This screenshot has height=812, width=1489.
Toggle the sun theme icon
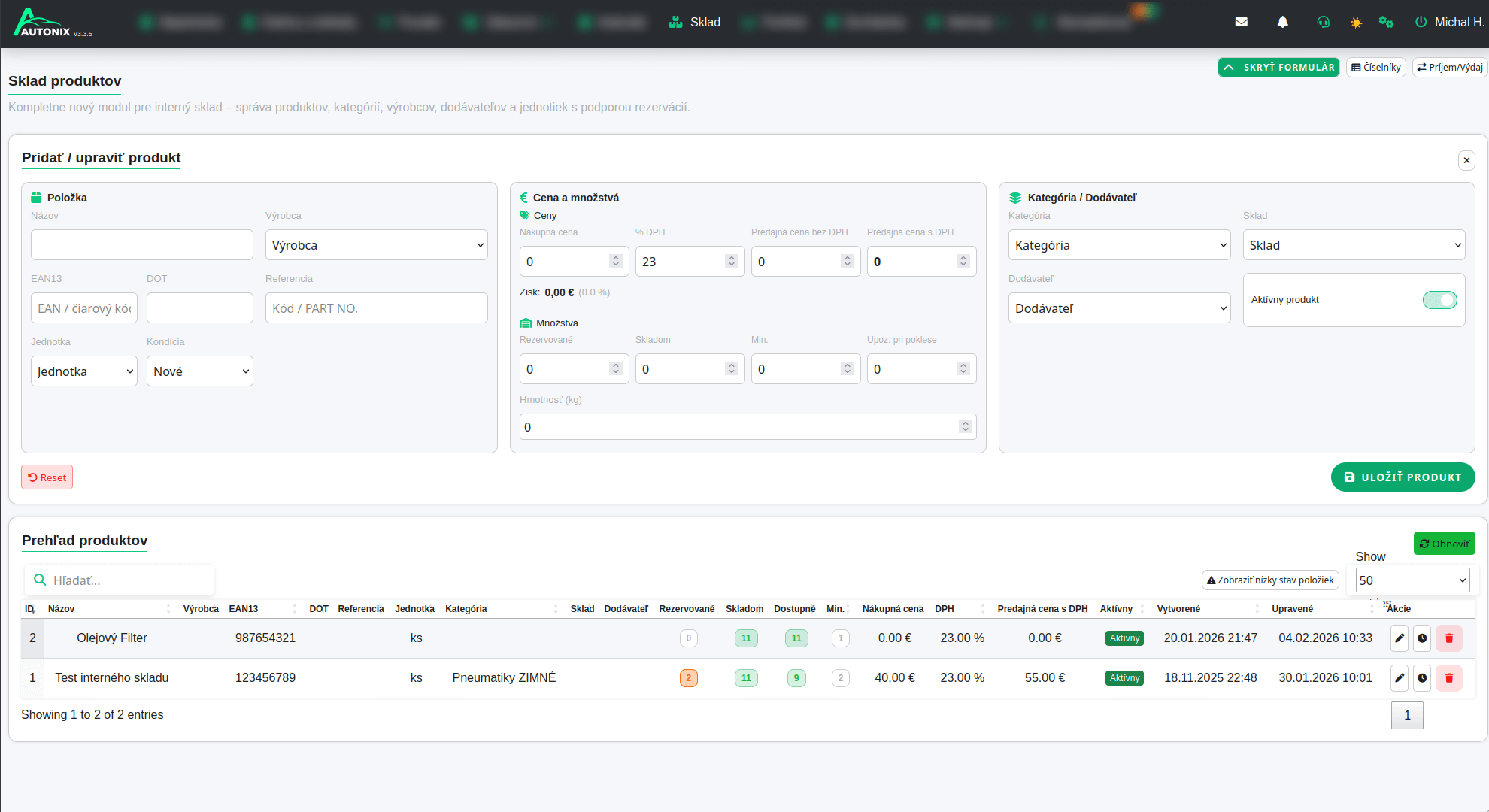(1356, 23)
